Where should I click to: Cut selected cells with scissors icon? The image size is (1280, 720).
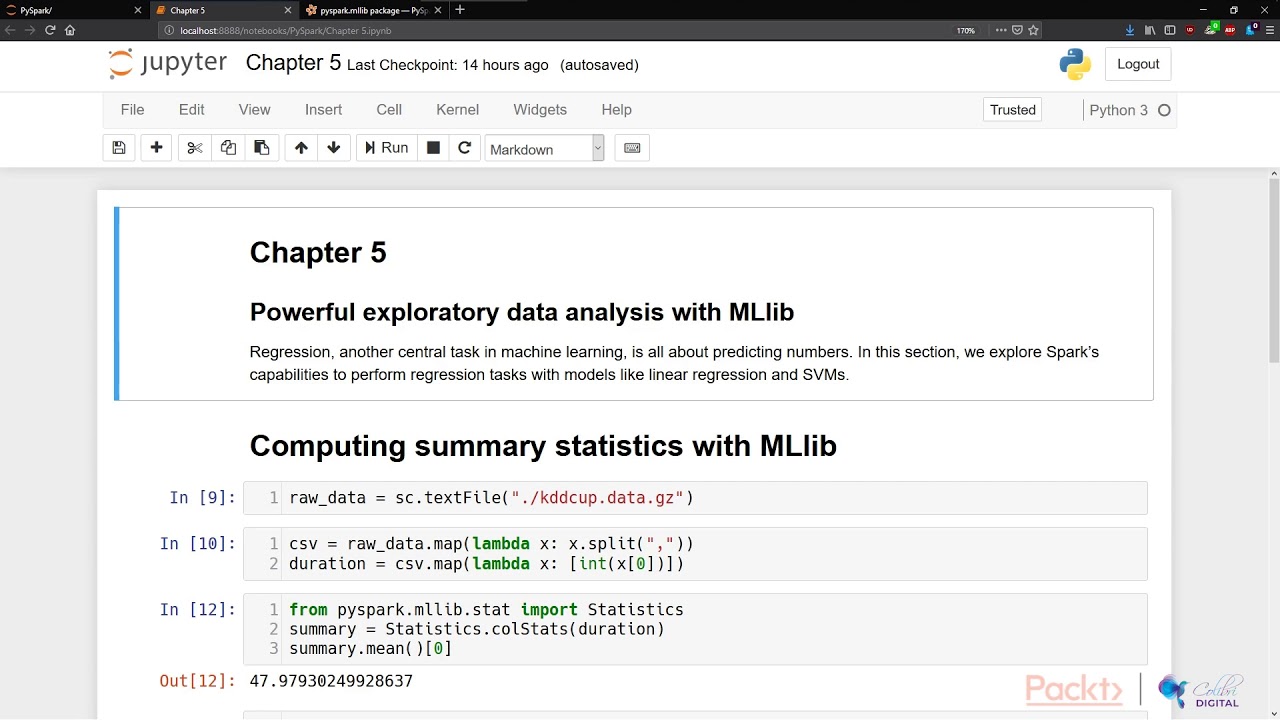[195, 148]
